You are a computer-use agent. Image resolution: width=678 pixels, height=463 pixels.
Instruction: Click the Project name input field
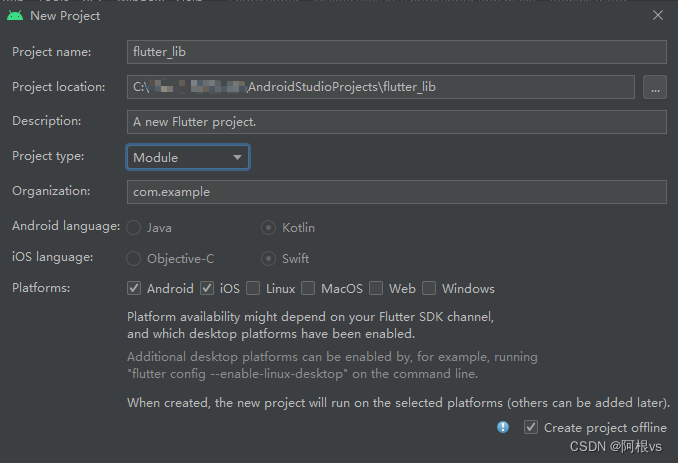[397, 52]
